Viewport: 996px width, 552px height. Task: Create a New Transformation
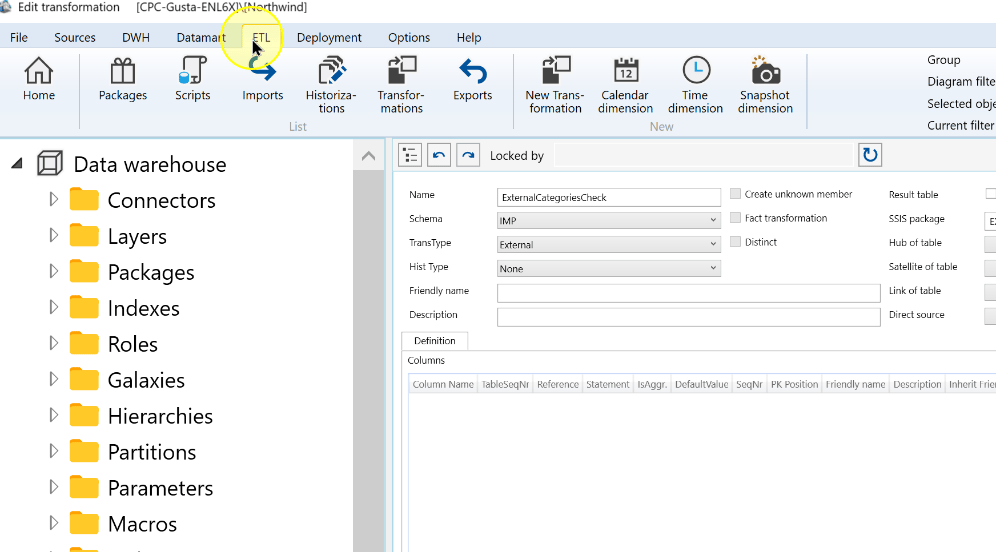point(555,85)
